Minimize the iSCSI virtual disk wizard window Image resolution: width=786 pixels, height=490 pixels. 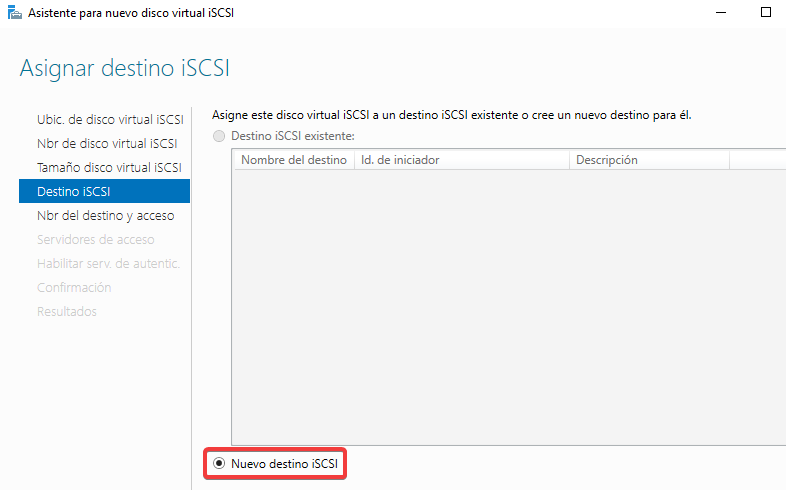[x=718, y=12]
